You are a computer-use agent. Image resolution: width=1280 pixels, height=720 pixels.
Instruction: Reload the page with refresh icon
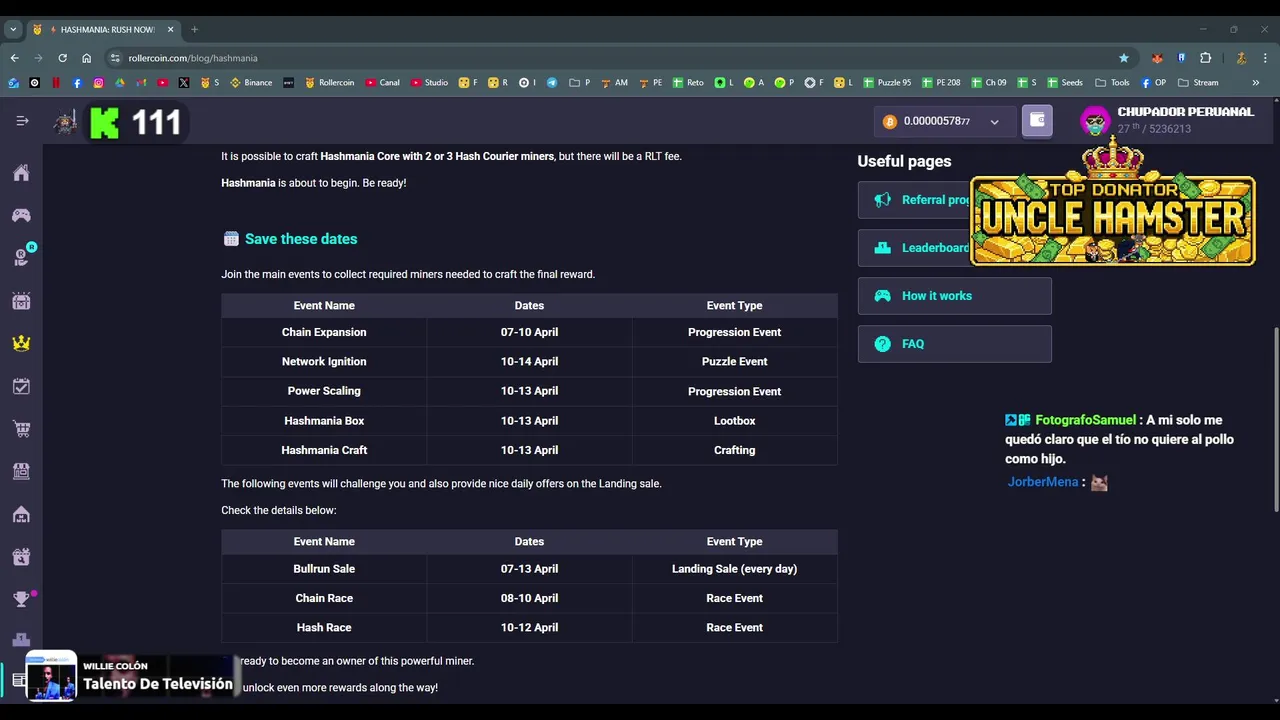(62, 58)
